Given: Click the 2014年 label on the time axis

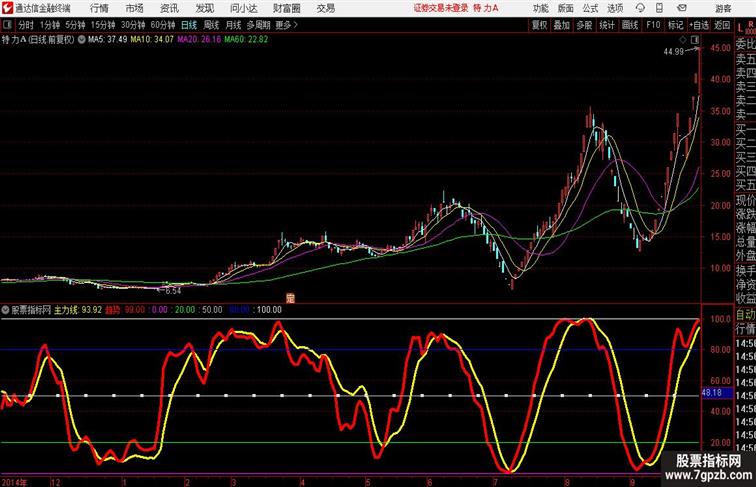Looking at the screenshot, I should pos(14,482).
